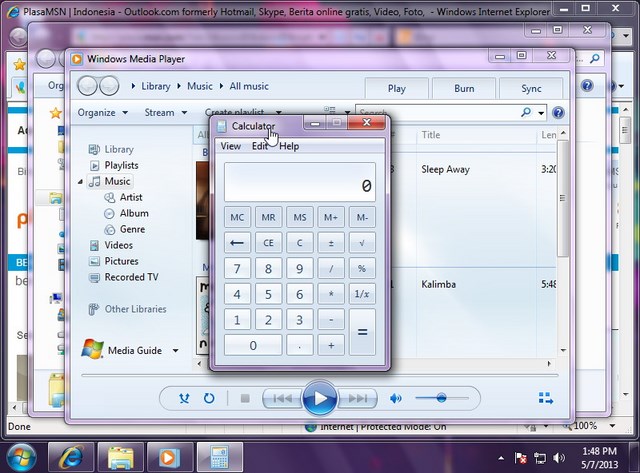Click the Internet Explorer taskbar icon
The width and height of the screenshot is (640, 473).
[71, 457]
